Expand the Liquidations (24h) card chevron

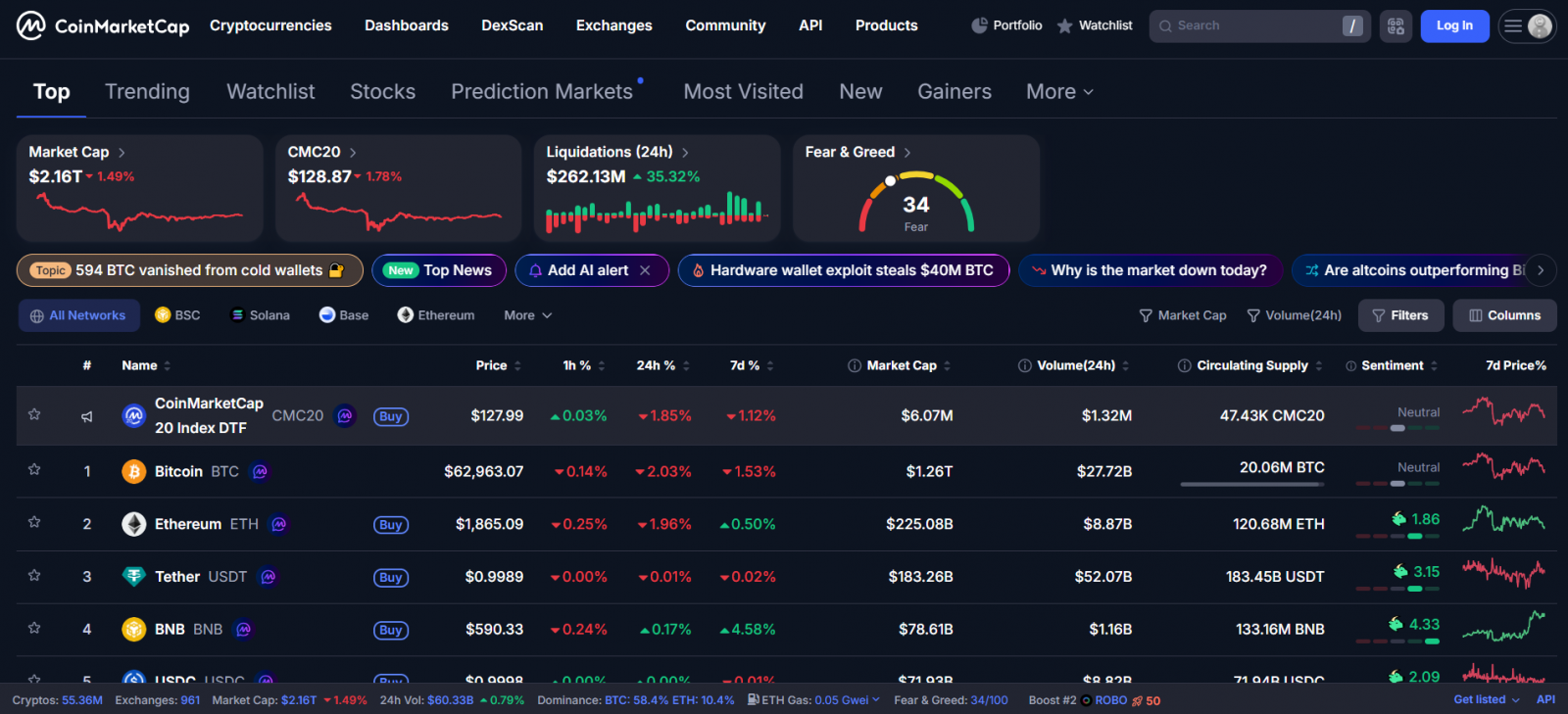[x=685, y=153]
